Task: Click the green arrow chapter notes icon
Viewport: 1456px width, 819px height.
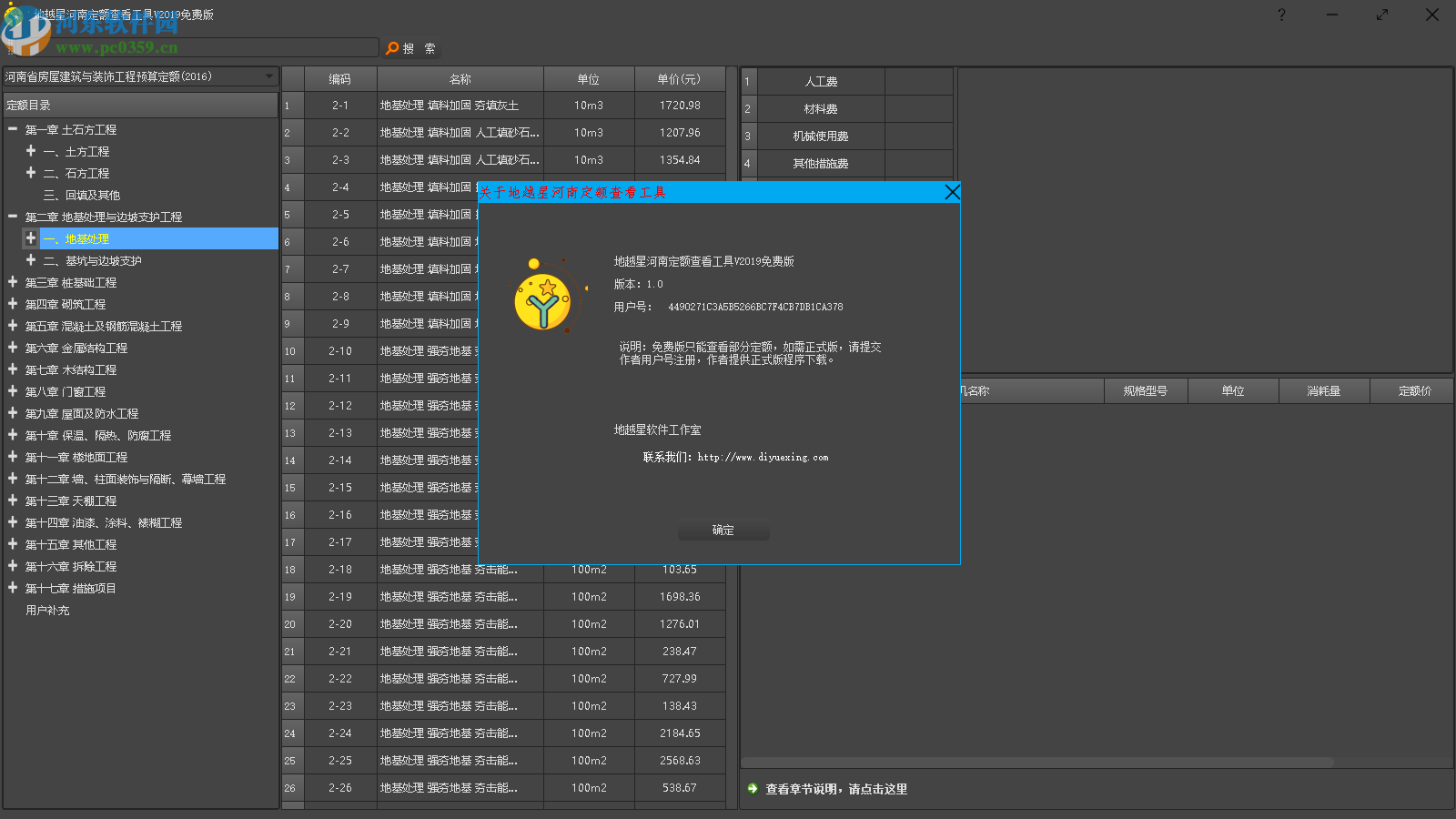Action: click(753, 789)
